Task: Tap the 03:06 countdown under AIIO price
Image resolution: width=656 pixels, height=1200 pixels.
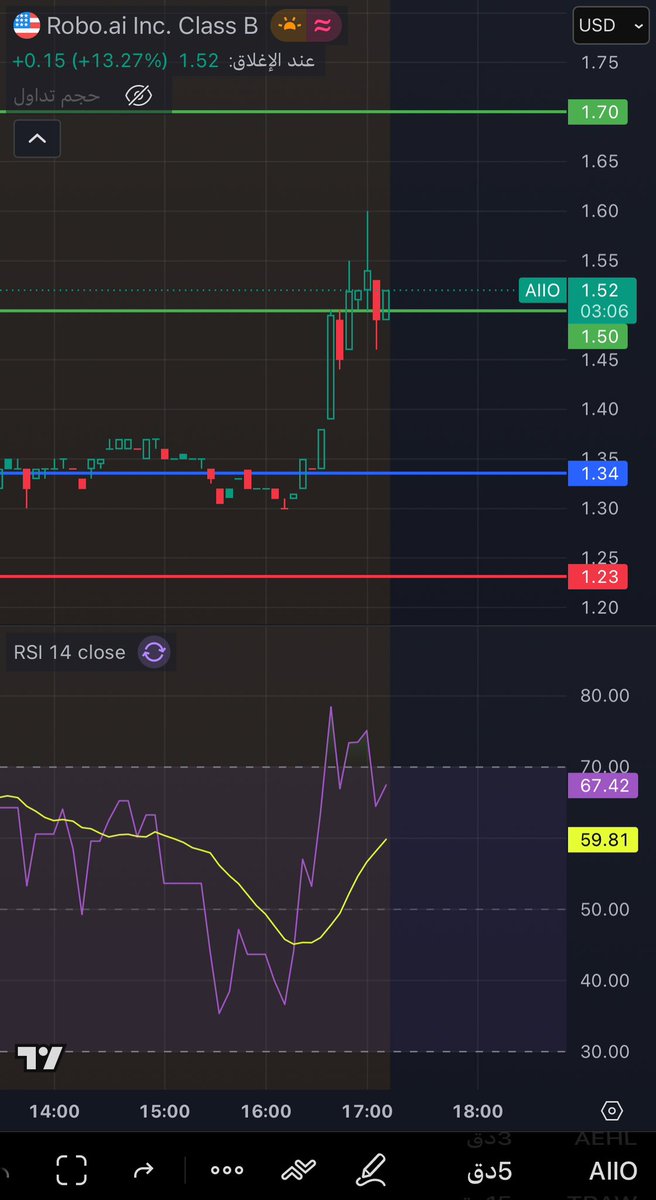Action: (604, 311)
